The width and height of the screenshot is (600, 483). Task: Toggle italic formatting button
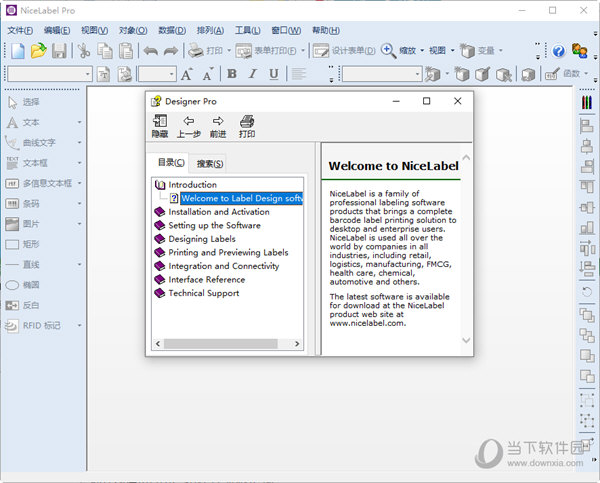[253, 73]
